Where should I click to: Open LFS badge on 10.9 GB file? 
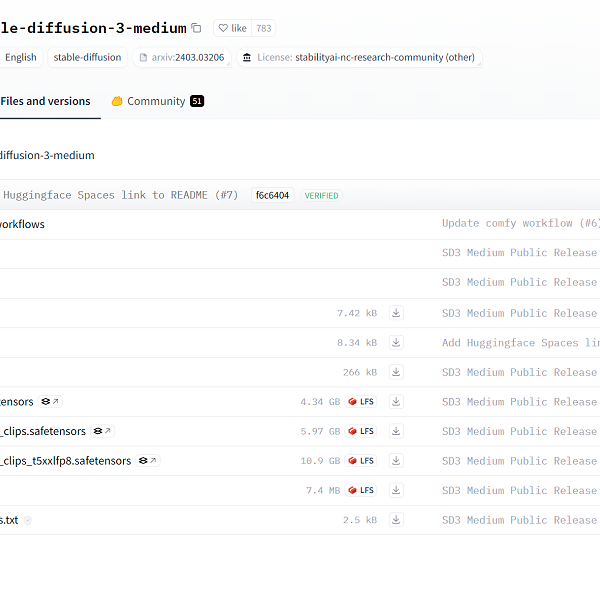click(x=361, y=461)
